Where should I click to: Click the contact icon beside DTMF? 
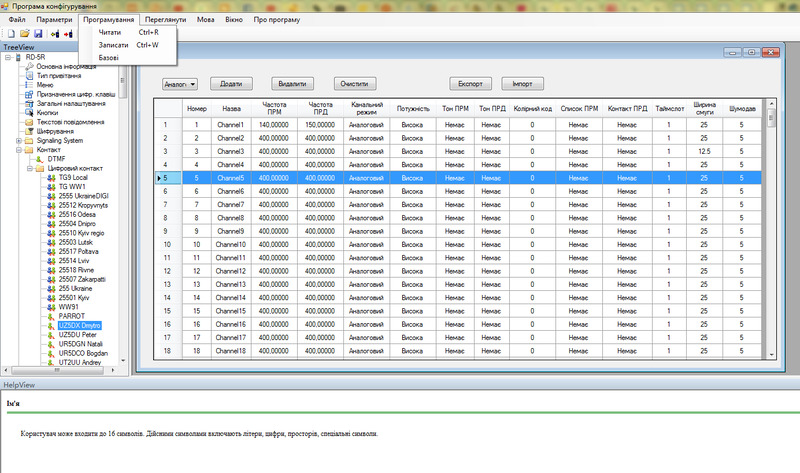[x=40, y=159]
